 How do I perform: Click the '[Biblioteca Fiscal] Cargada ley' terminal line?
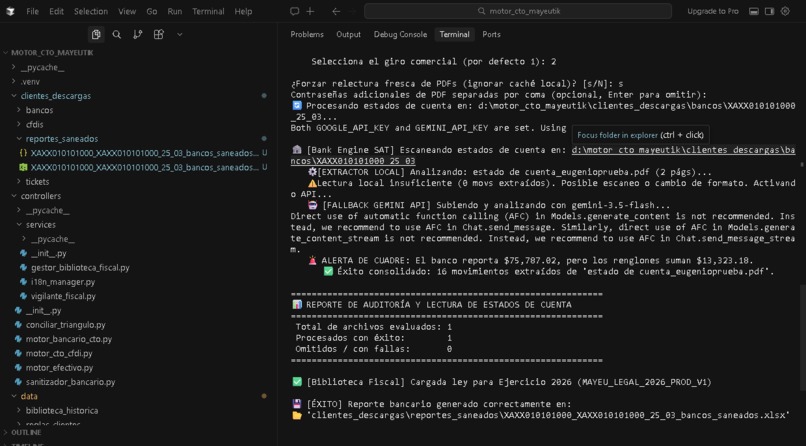pyautogui.click(x=502, y=382)
